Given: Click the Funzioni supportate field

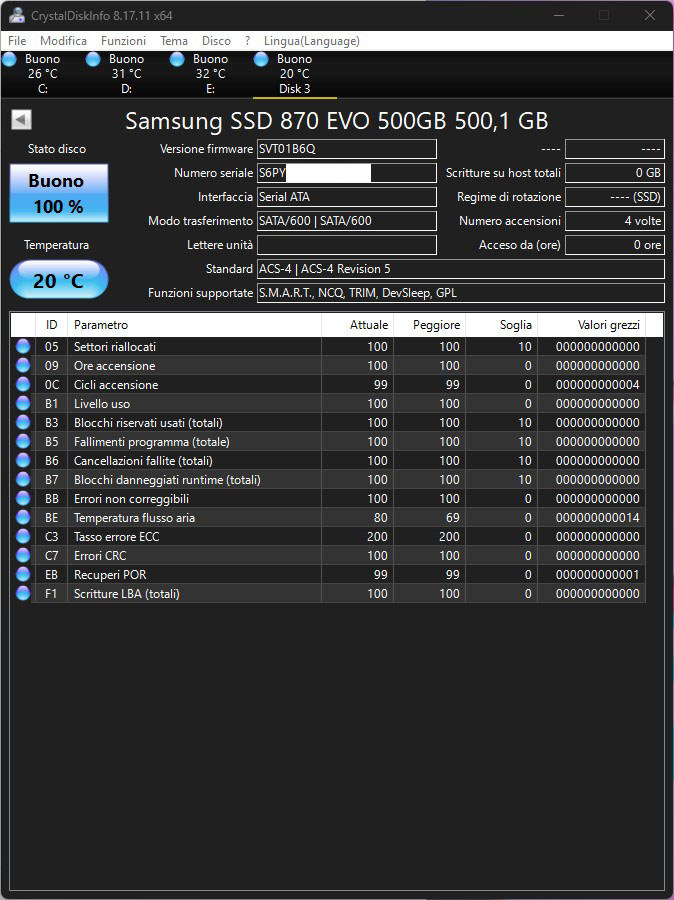Looking at the screenshot, I should (x=460, y=293).
